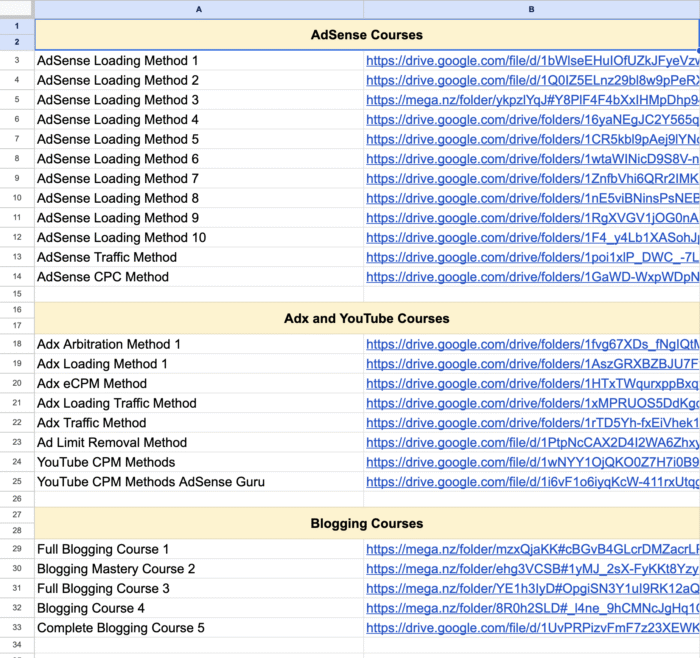
Task: Open the AdSense Loading Method 2 drive link
Action: [x=533, y=80]
